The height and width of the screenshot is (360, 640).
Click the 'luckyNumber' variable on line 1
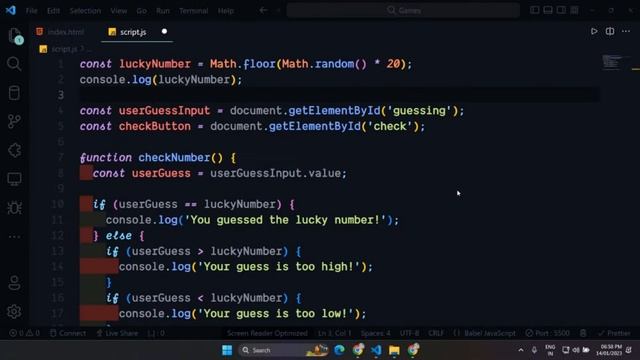click(x=155, y=64)
